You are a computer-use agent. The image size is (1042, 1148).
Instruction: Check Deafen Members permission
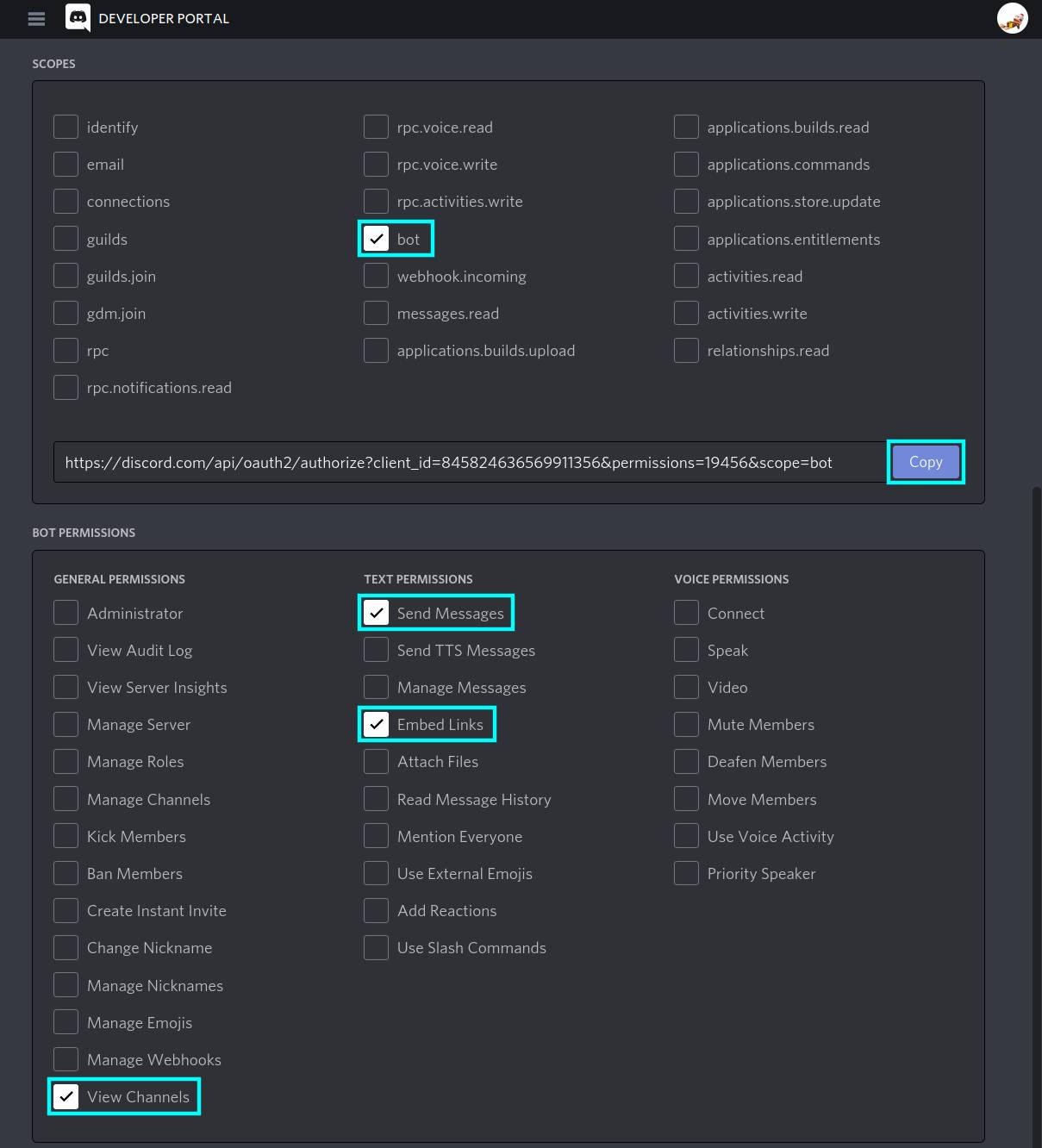pyautogui.click(x=686, y=761)
